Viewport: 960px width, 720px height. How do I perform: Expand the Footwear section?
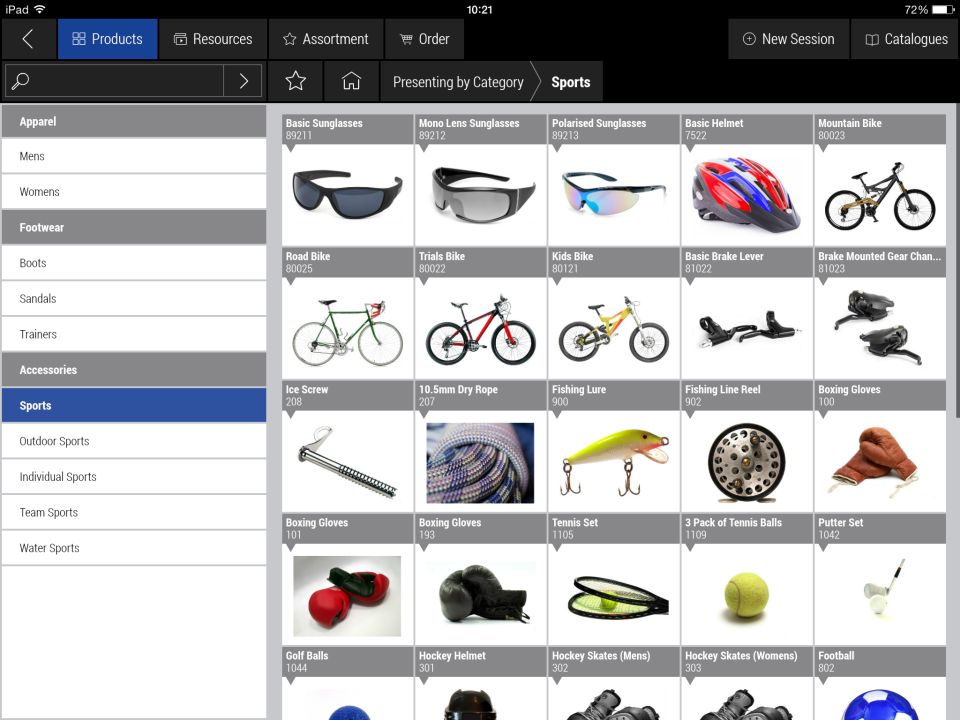(134, 227)
